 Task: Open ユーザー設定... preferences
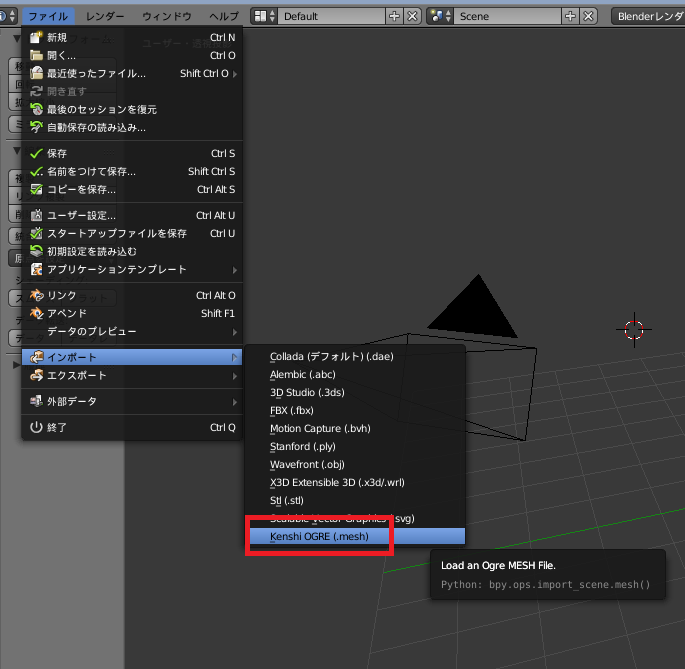132,215
